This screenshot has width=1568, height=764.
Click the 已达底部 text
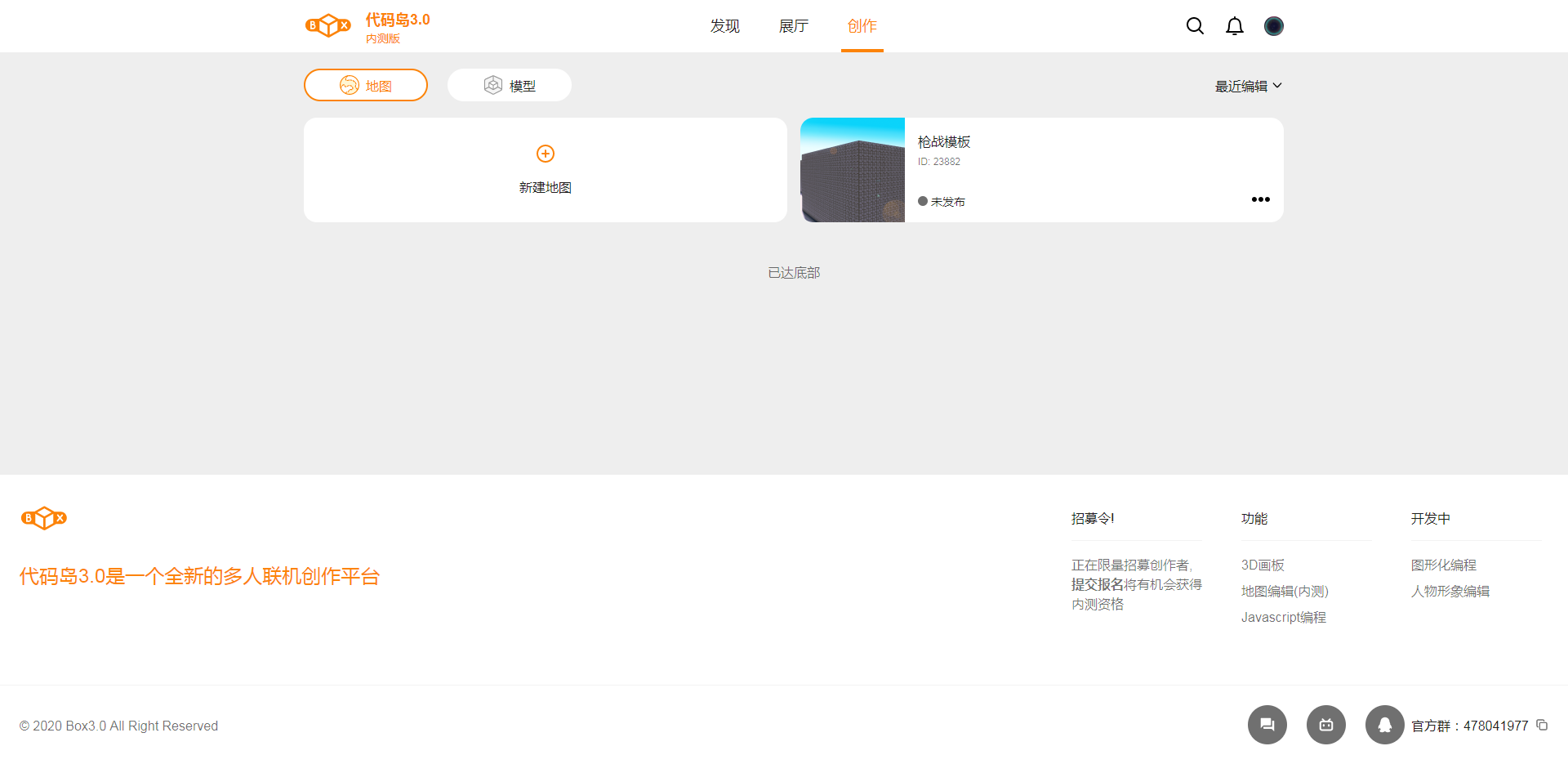[794, 273]
